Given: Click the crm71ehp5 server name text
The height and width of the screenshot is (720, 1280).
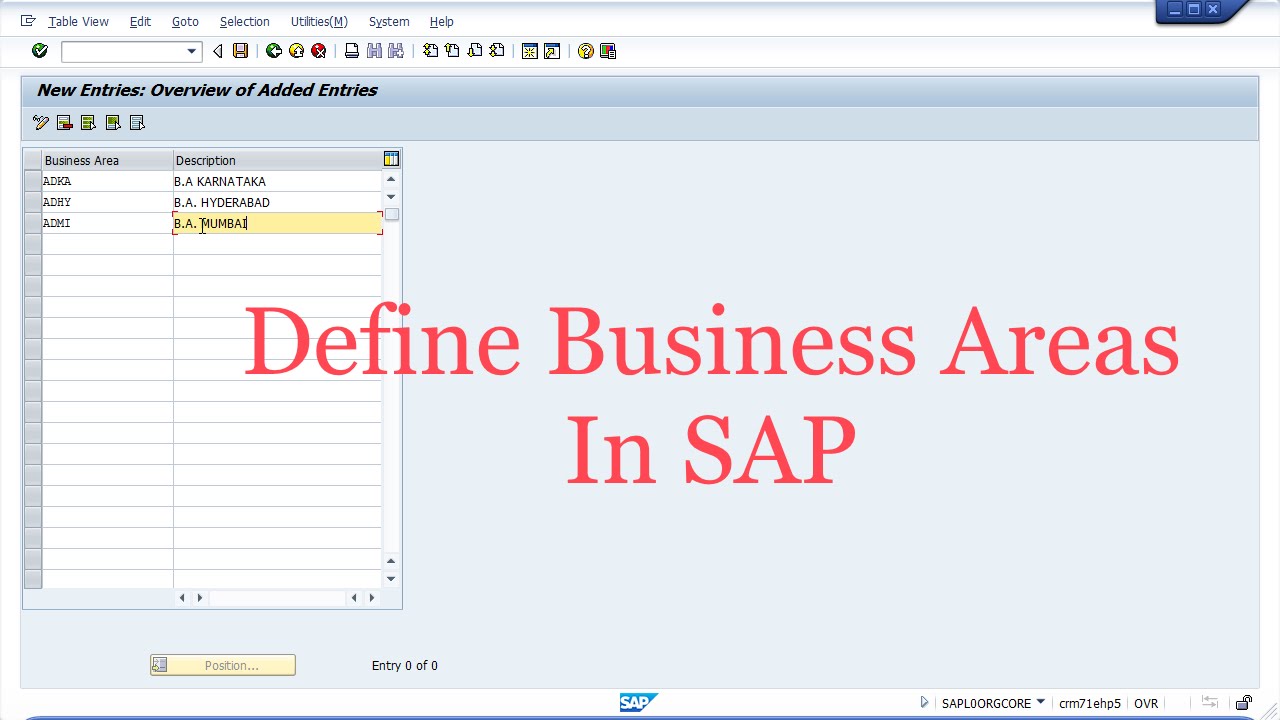Looking at the screenshot, I should pyautogui.click(x=1090, y=703).
